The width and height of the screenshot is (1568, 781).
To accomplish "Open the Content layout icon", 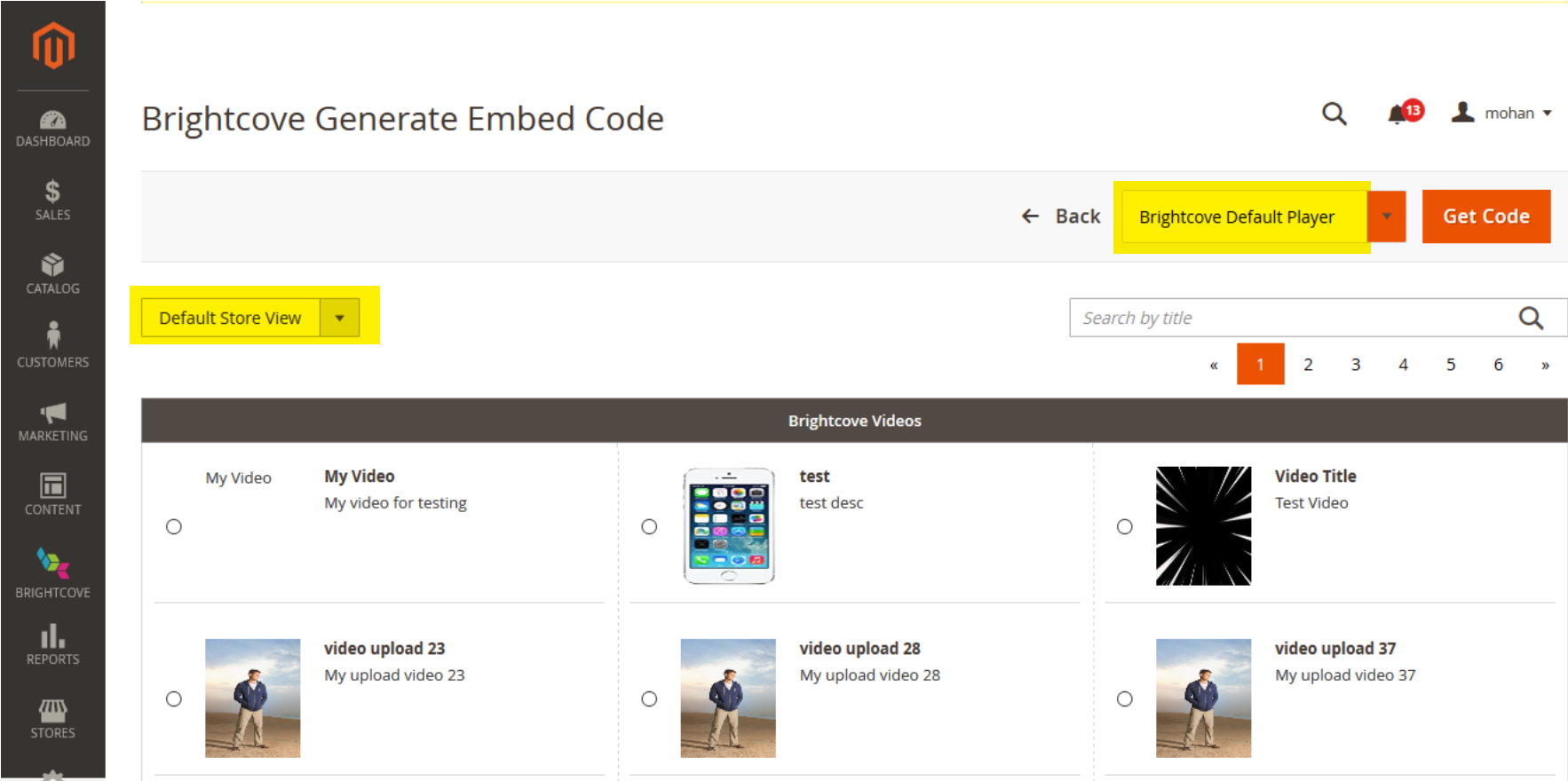I will (53, 485).
